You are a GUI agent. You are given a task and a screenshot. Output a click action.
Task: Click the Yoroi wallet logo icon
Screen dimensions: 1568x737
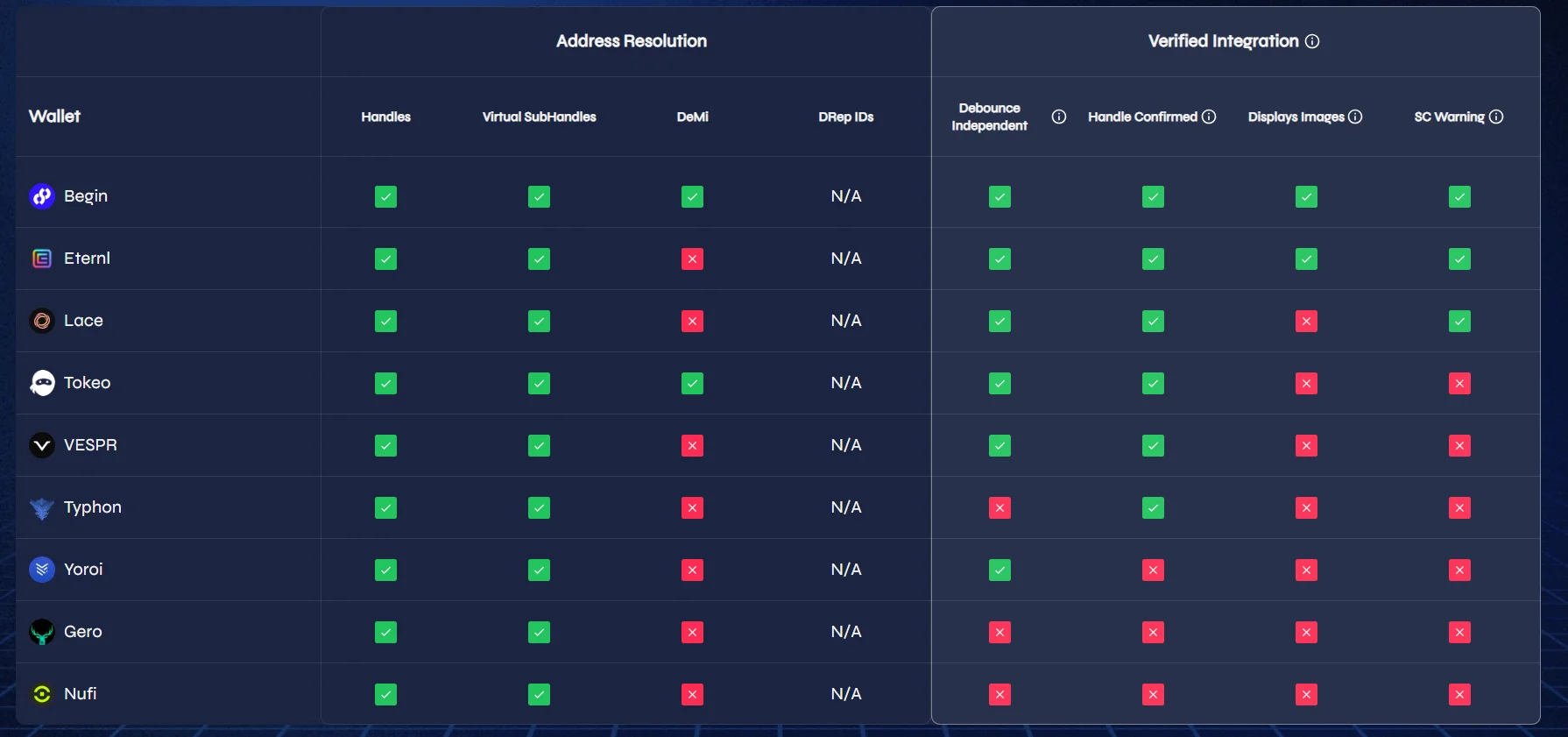(x=42, y=570)
